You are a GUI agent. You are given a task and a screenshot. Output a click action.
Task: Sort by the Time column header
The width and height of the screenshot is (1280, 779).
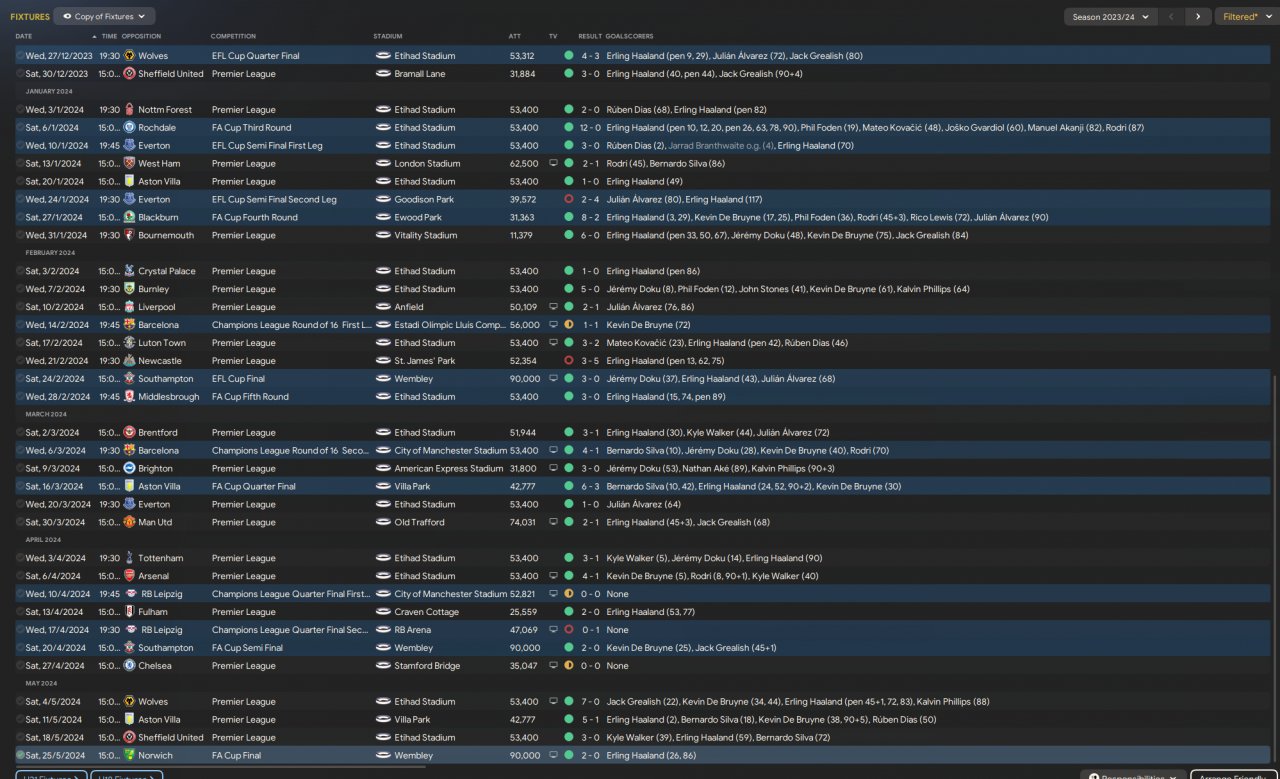[x=109, y=37]
